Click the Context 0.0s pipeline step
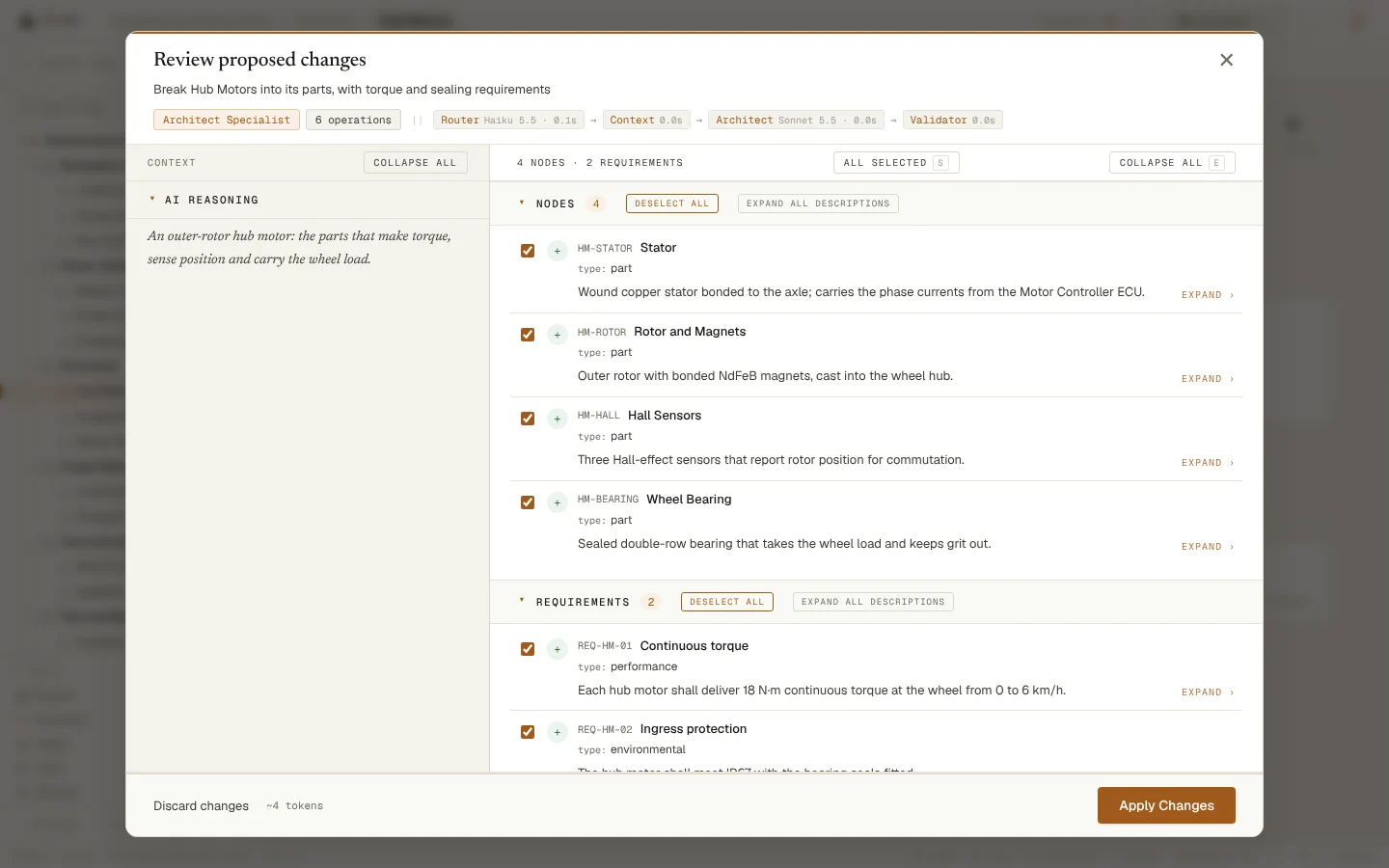The width and height of the screenshot is (1389, 868). 645,120
